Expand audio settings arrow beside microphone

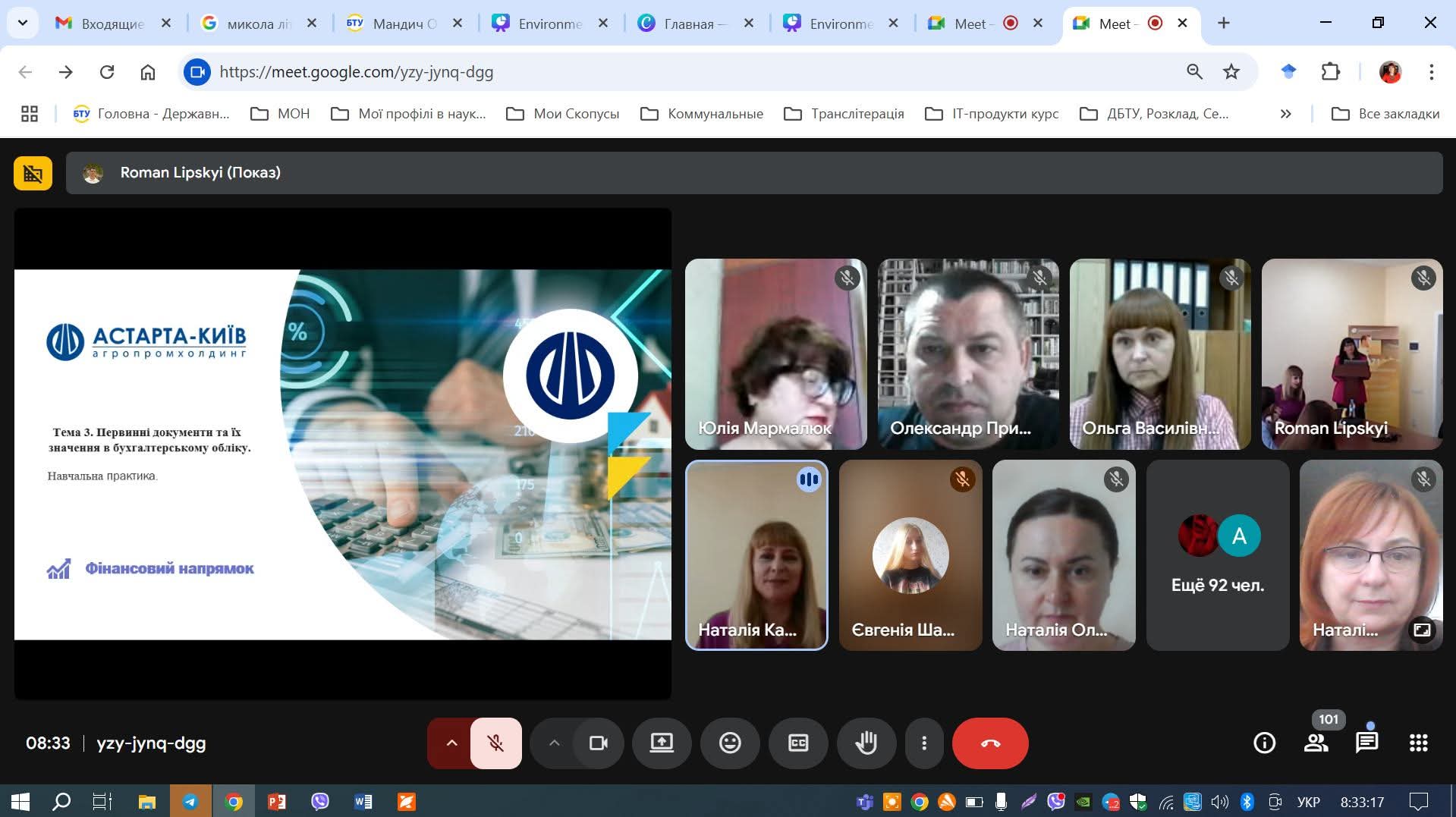[x=451, y=743]
